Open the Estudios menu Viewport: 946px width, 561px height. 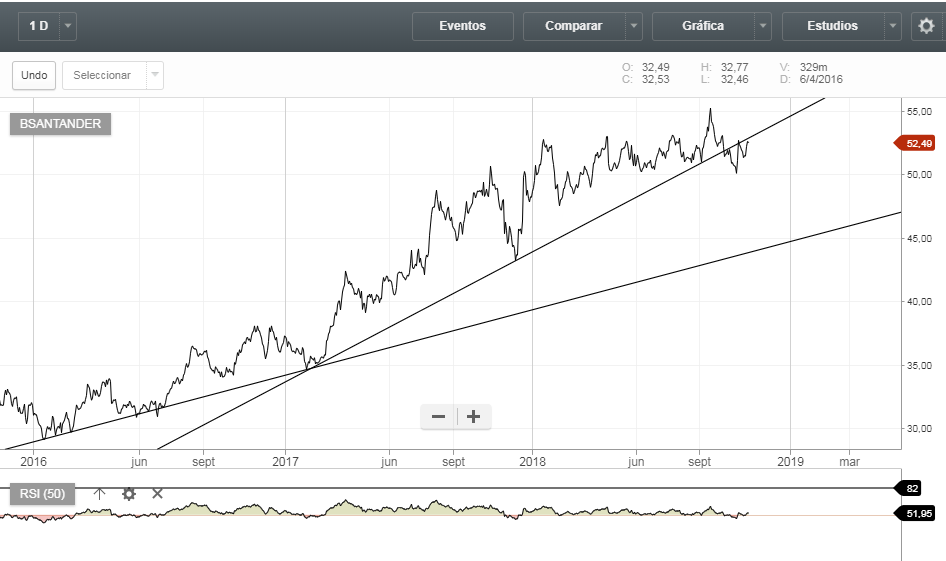click(x=833, y=26)
